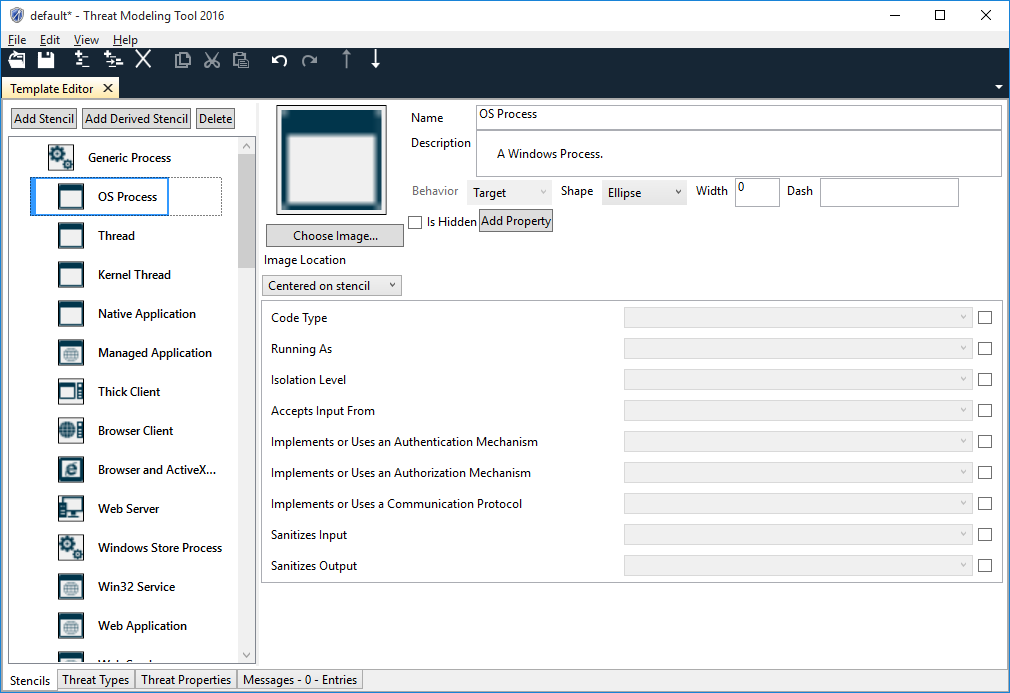Switch to the Threat Types tab
The width and height of the screenshot is (1010, 693).
[95, 680]
